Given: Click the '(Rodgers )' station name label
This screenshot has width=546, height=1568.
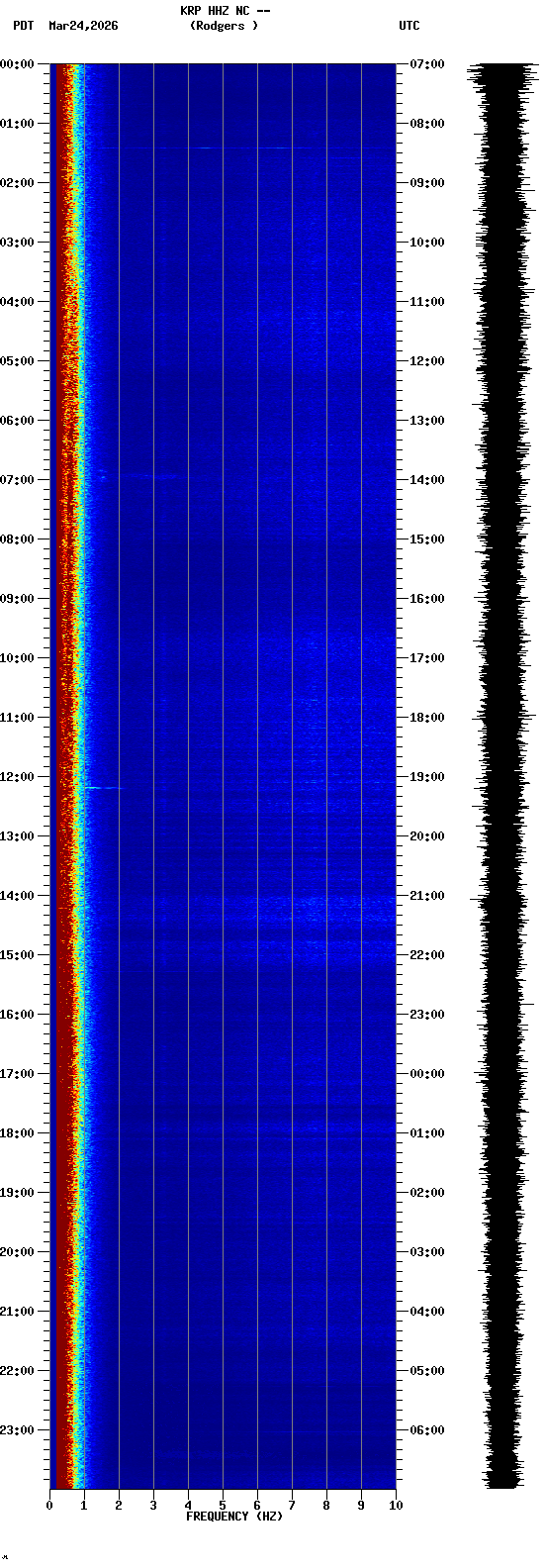Looking at the screenshot, I should 225,26.
